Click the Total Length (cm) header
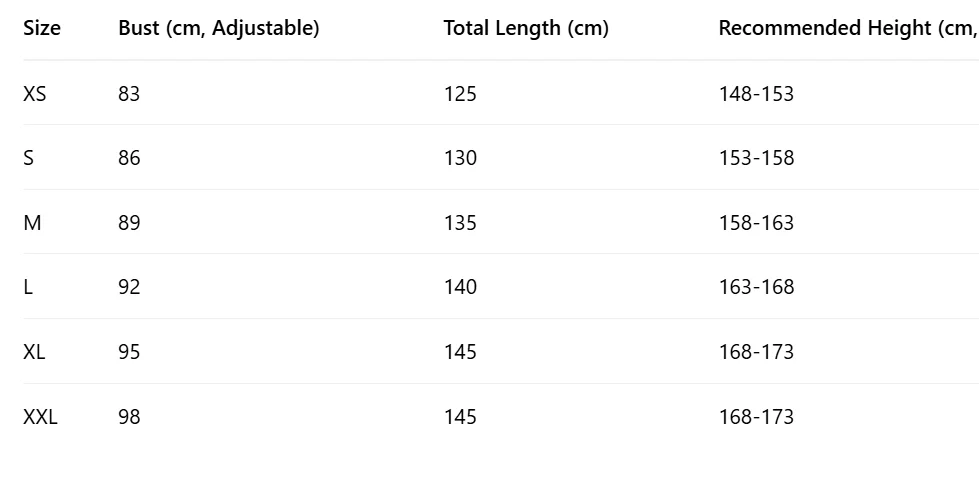Viewport: 979px width, 480px height. [526, 28]
